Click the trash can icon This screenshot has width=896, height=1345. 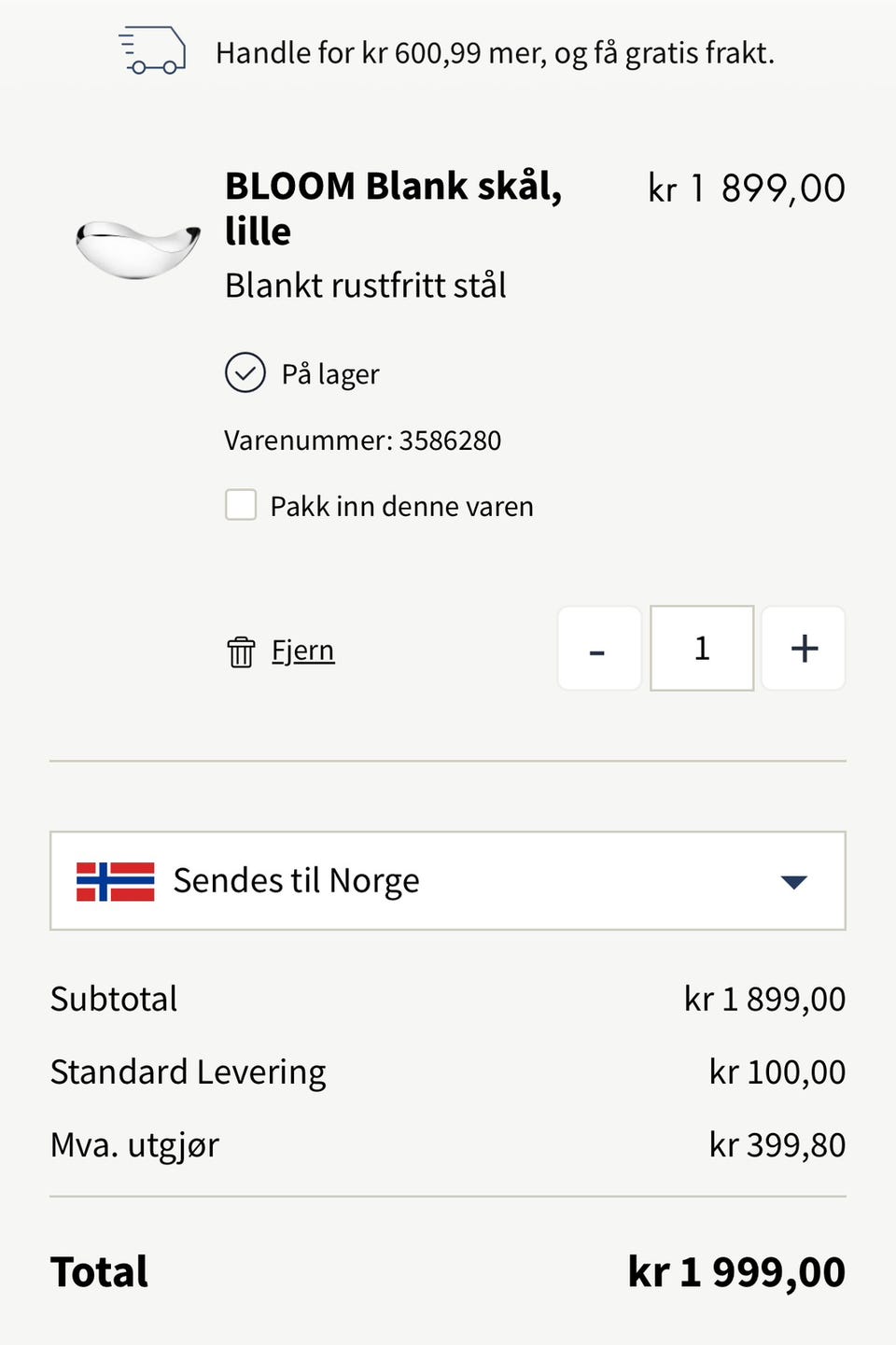tap(241, 651)
